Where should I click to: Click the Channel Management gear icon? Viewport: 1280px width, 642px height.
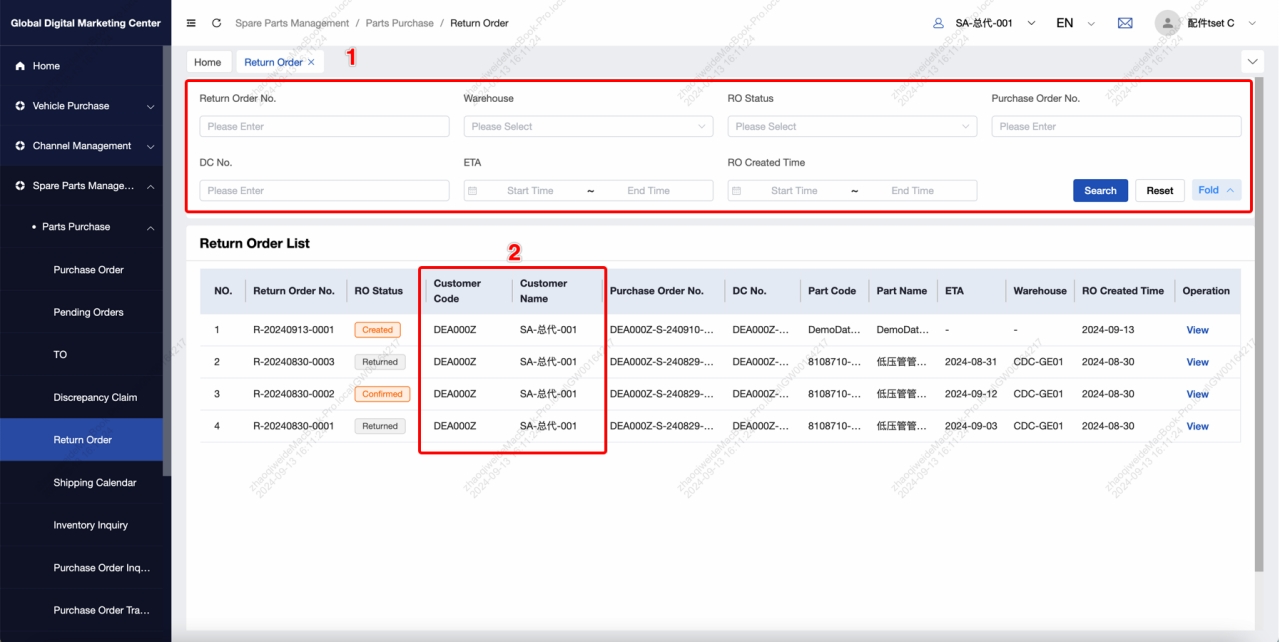tap(20, 146)
